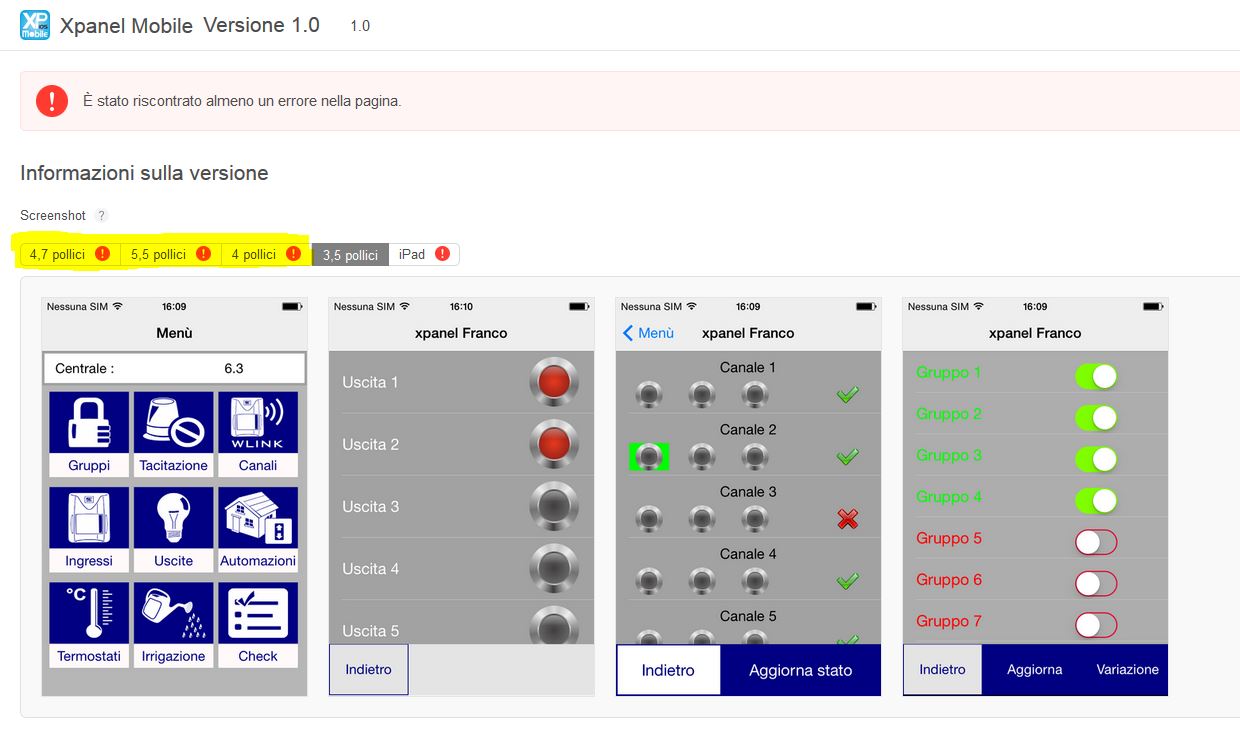Click the red error alert icon
This screenshot has height=746, width=1240.
coord(52,101)
